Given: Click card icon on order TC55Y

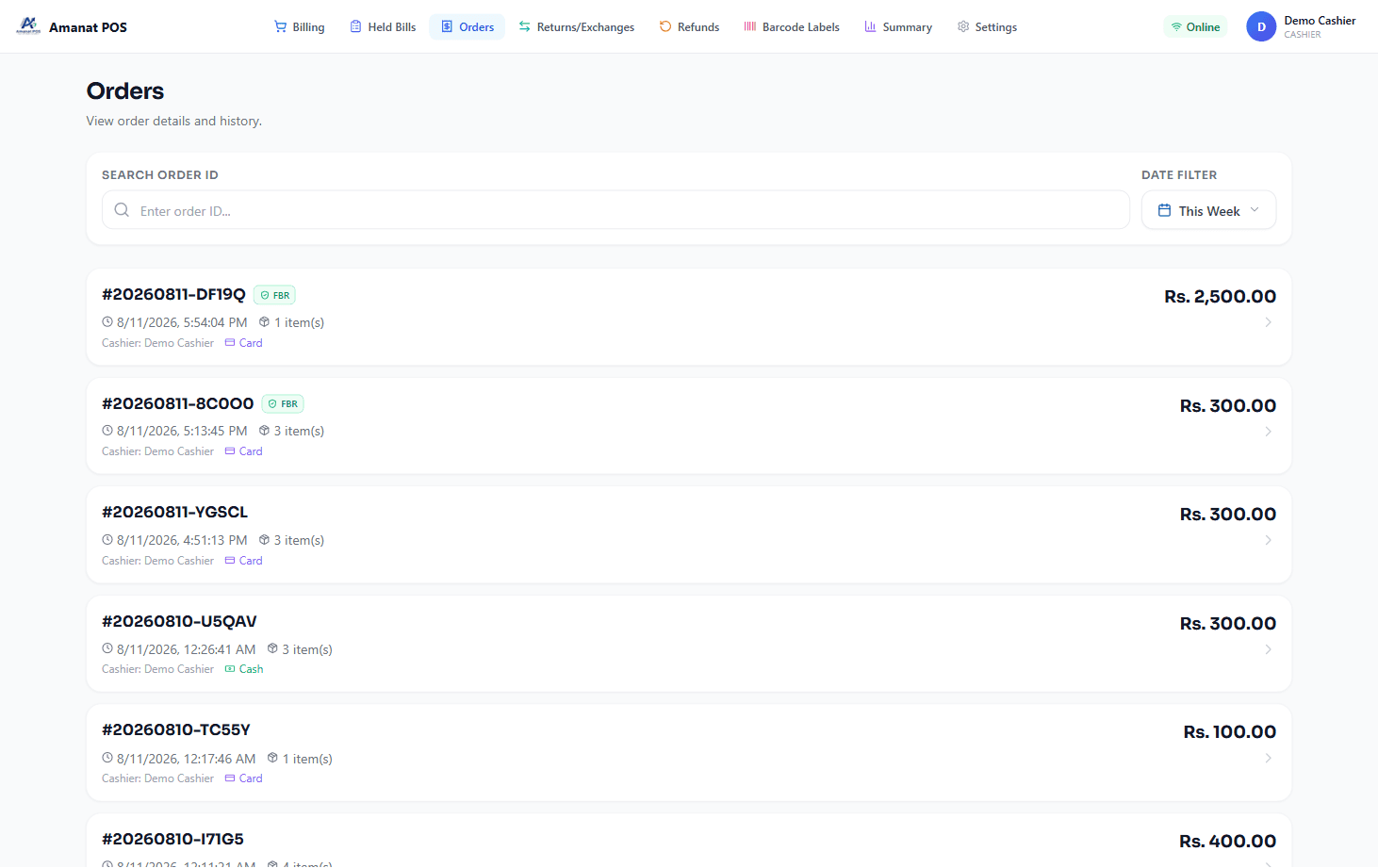Looking at the screenshot, I should coord(230,778).
